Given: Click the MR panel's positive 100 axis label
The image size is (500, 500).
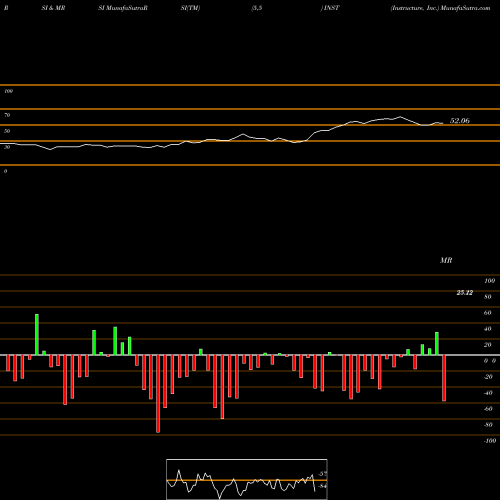Looking at the screenshot, I should tap(489, 281).
